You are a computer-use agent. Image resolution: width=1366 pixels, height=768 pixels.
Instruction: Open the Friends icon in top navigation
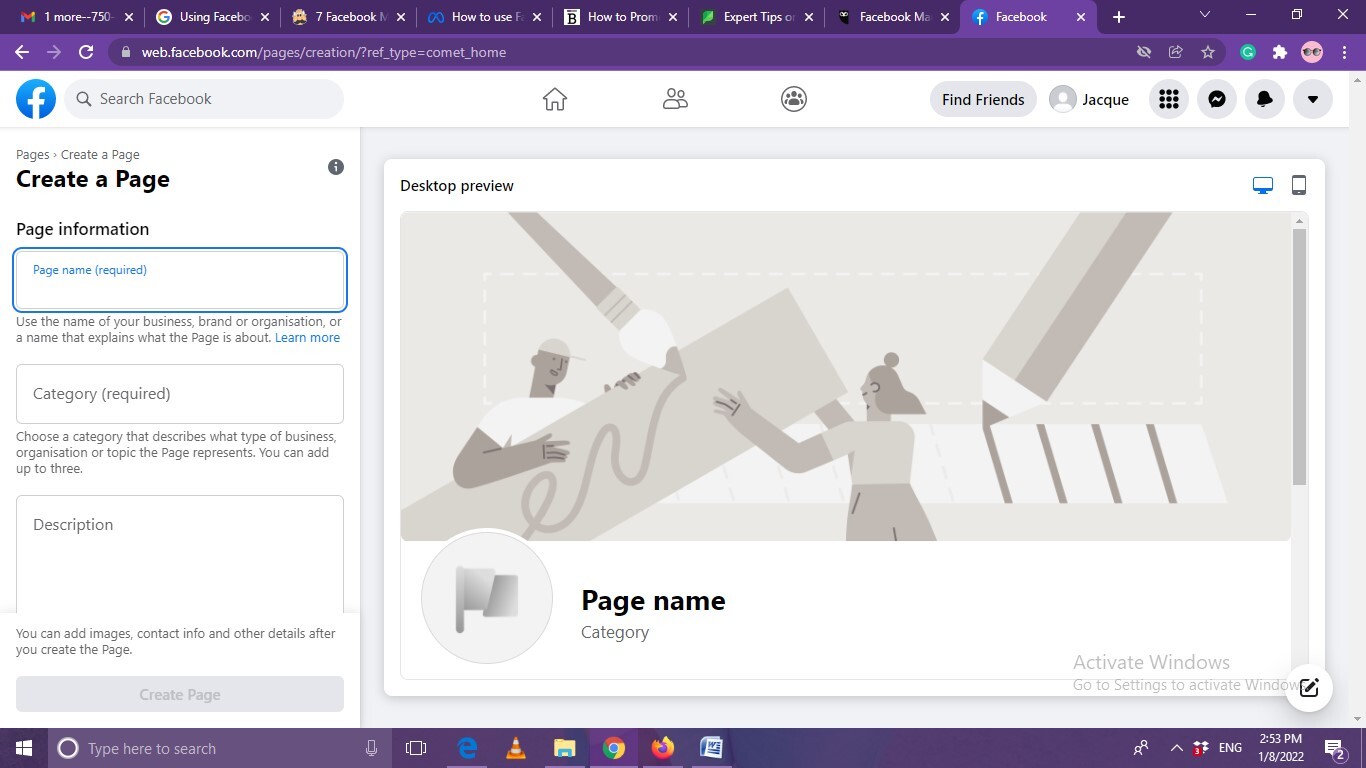click(675, 99)
